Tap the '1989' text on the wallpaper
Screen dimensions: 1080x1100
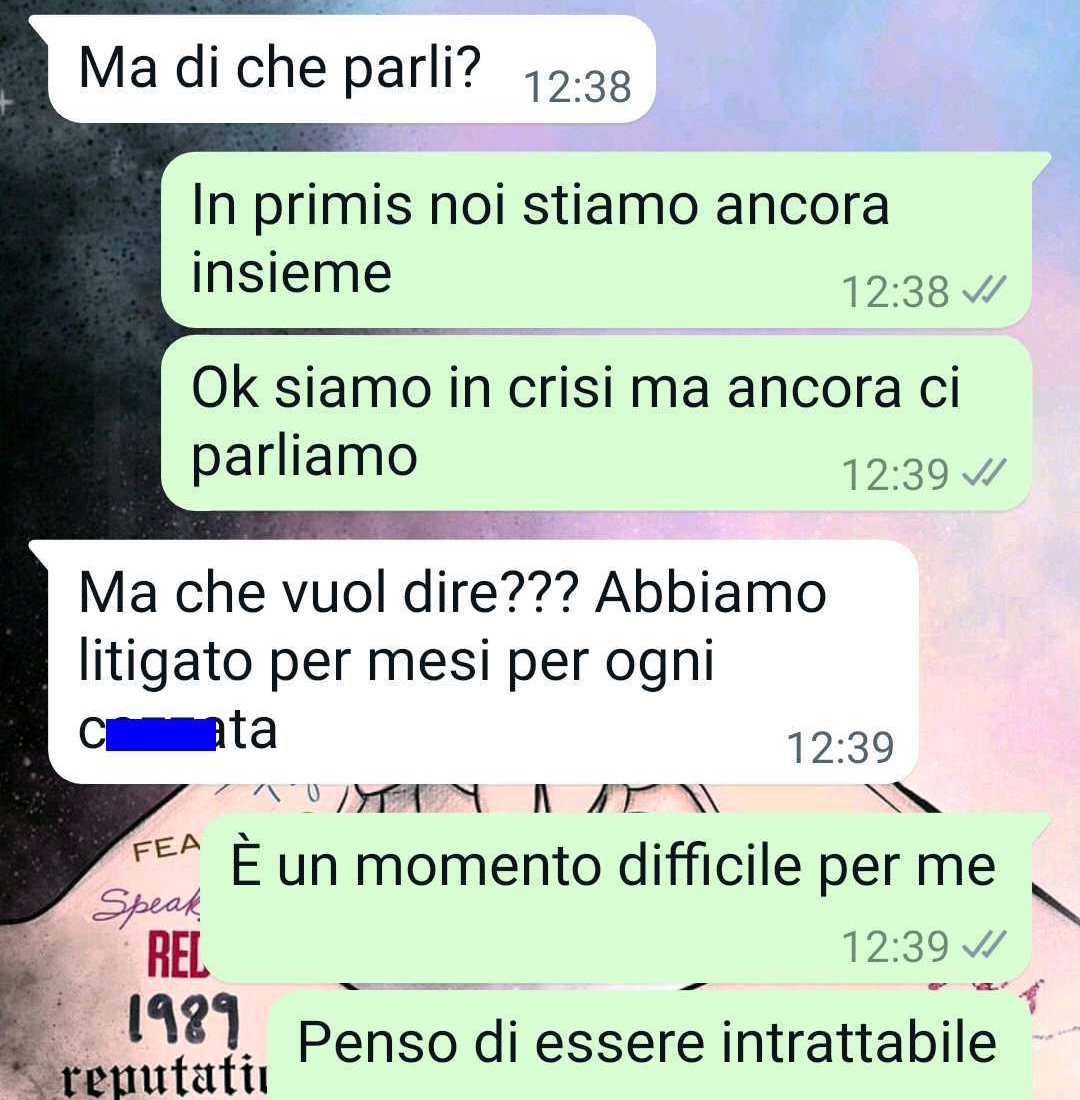tap(185, 1018)
